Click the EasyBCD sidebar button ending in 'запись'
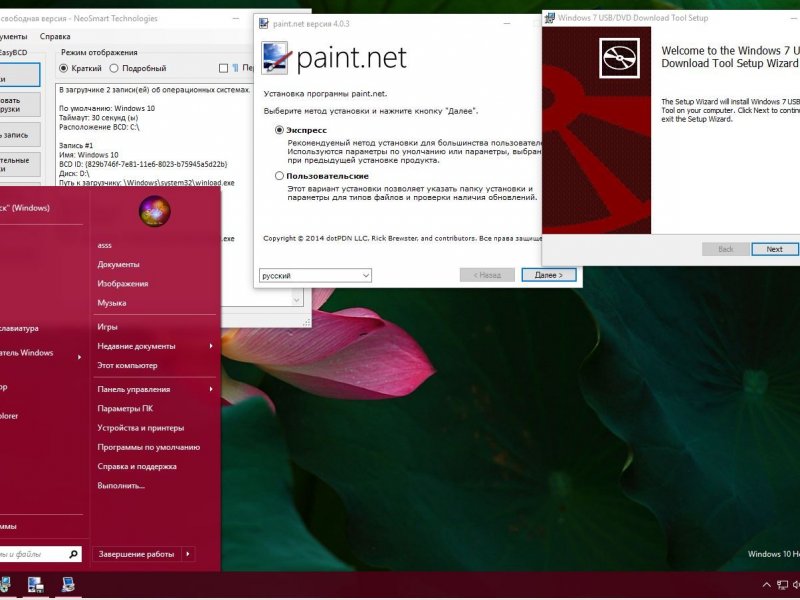Viewport: 800px width, 600px height. click(x=18, y=135)
